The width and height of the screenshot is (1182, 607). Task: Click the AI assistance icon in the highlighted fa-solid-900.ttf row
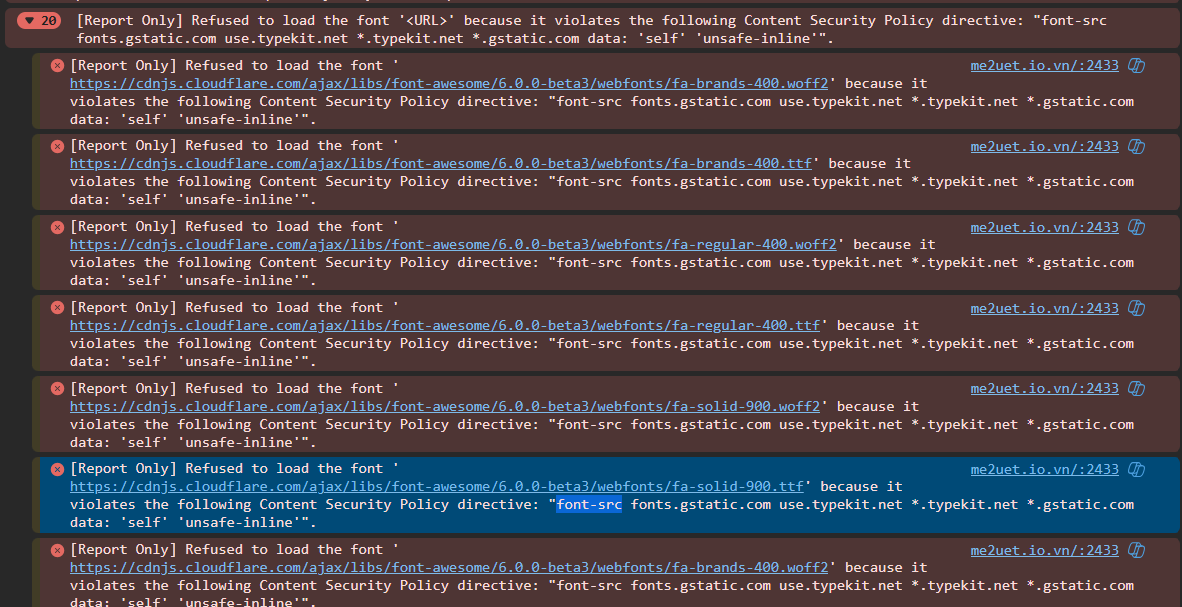click(1136, 469)
